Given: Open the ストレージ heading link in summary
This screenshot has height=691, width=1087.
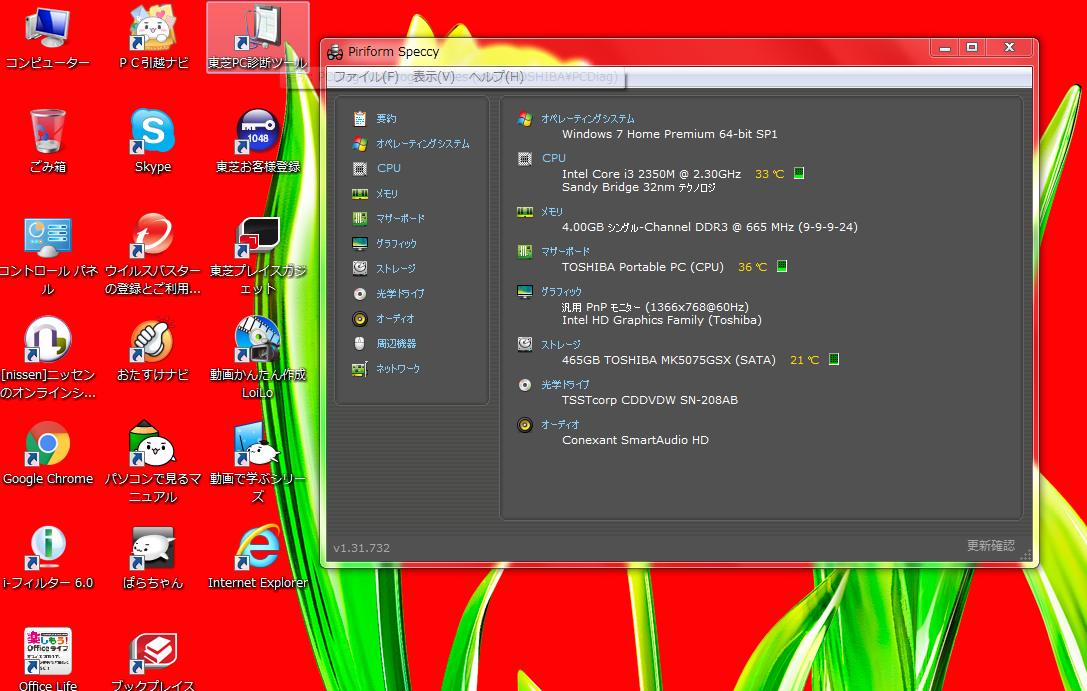Looking at the screenshot, I should click(x=560, y=344).
